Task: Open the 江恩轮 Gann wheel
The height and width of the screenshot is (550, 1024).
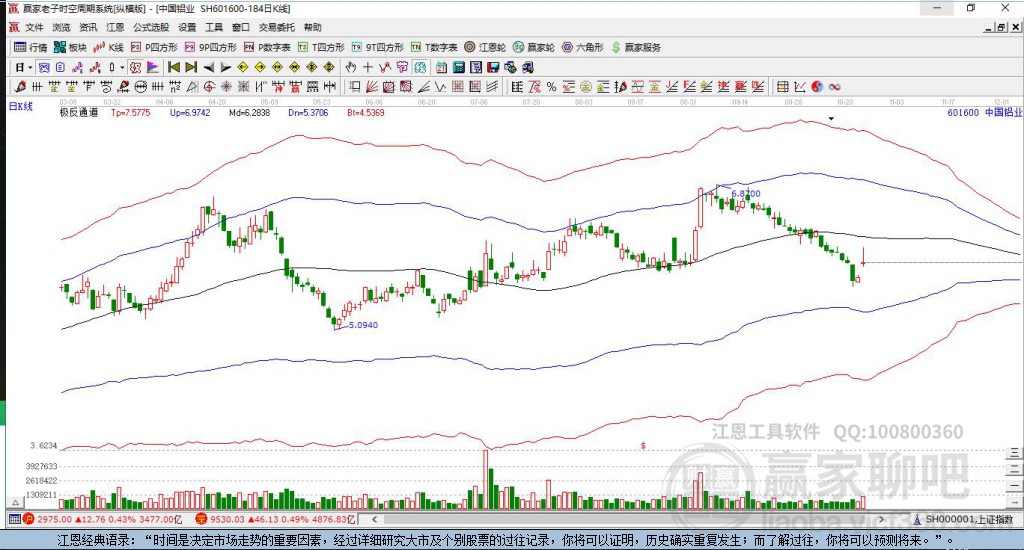Action: 485,47
